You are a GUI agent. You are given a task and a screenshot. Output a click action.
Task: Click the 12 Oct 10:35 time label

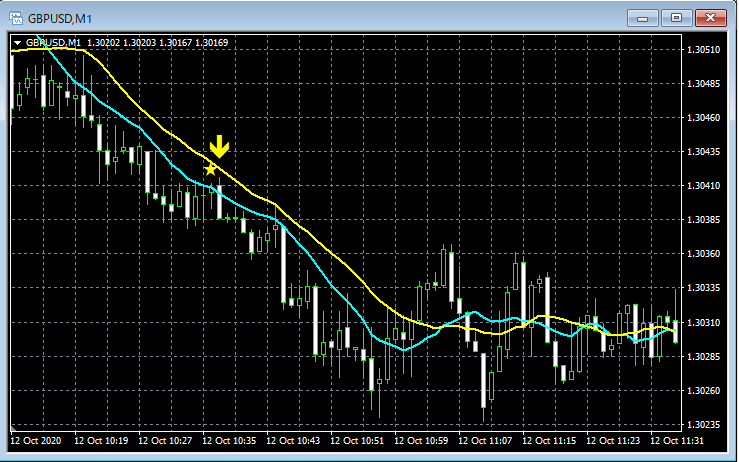[229, 441]
